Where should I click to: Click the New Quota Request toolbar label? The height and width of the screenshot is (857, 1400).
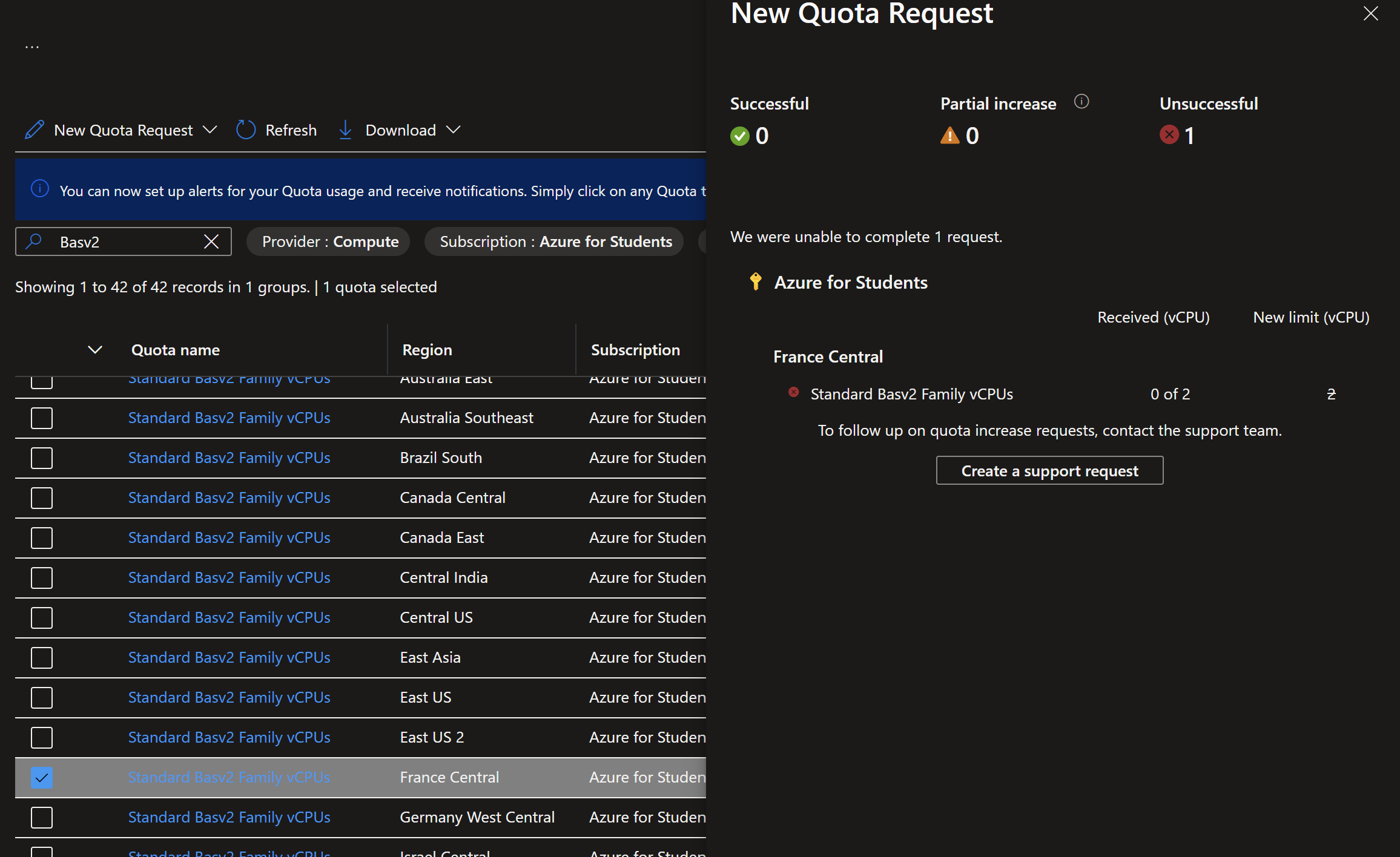coord(124,130)
